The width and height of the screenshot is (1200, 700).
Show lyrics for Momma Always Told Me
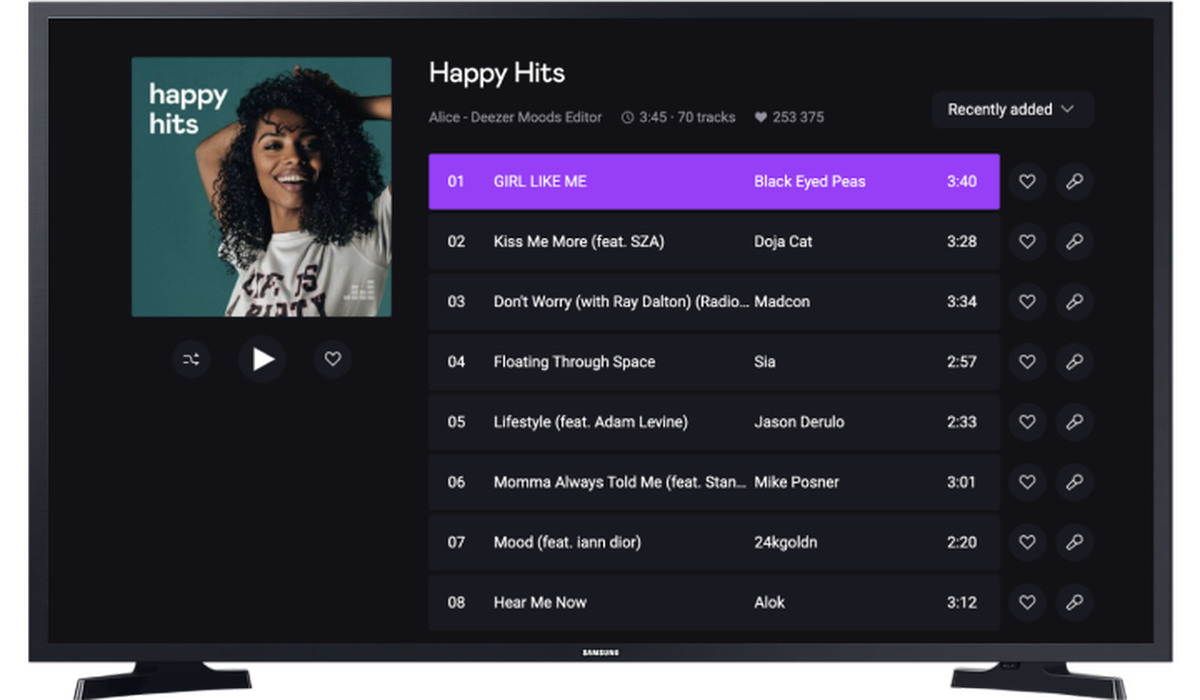(1074, 482)
